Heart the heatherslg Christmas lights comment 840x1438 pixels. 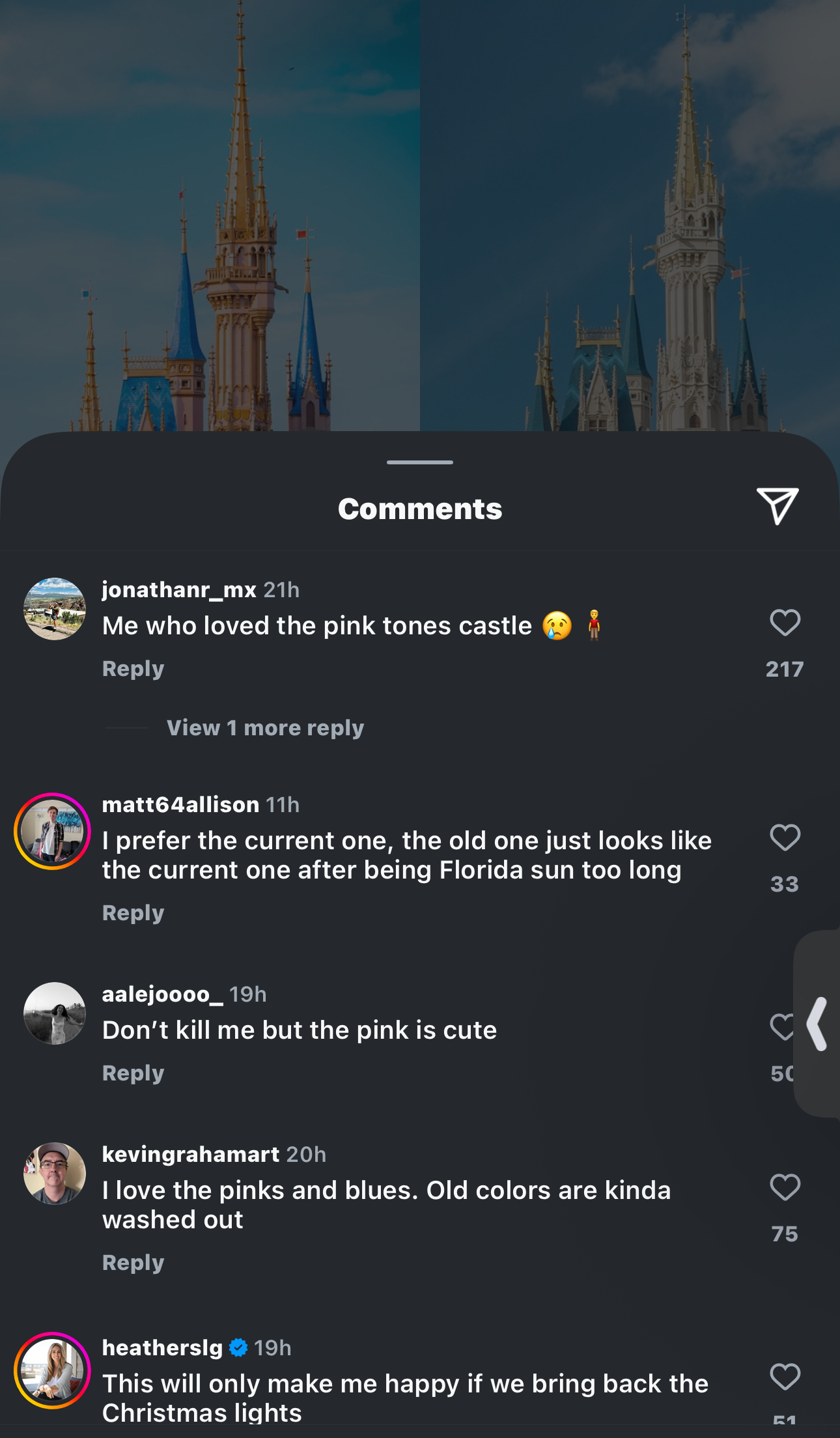pyautogui.click(x=785, y=1377)
